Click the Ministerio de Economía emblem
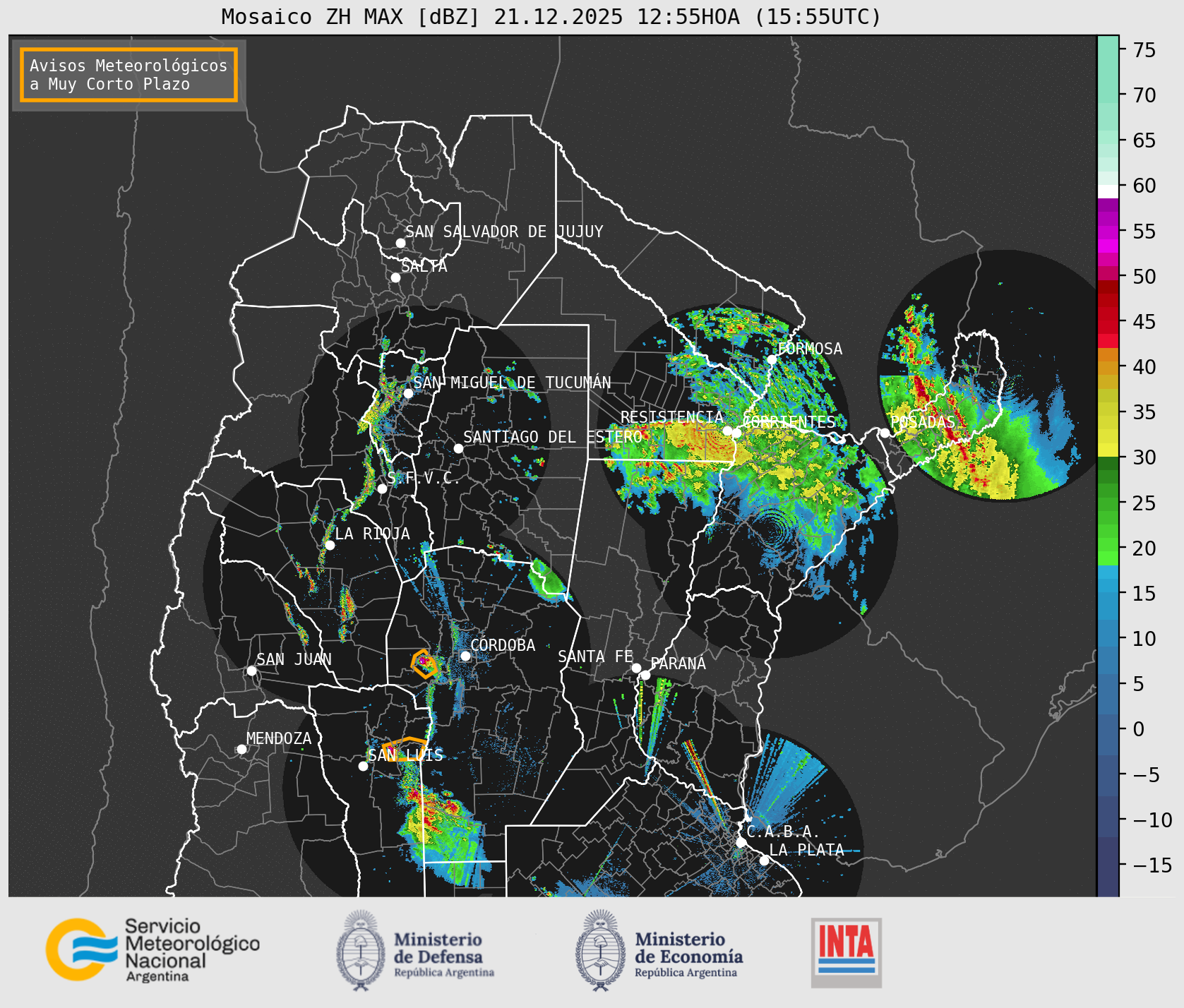This screenshot has height=1008, width=1184. pos(601,950)
